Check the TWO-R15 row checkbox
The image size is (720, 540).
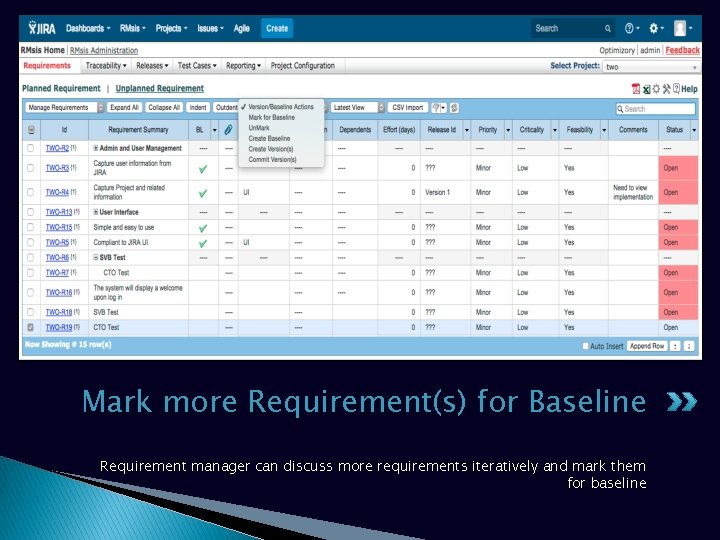30,227
